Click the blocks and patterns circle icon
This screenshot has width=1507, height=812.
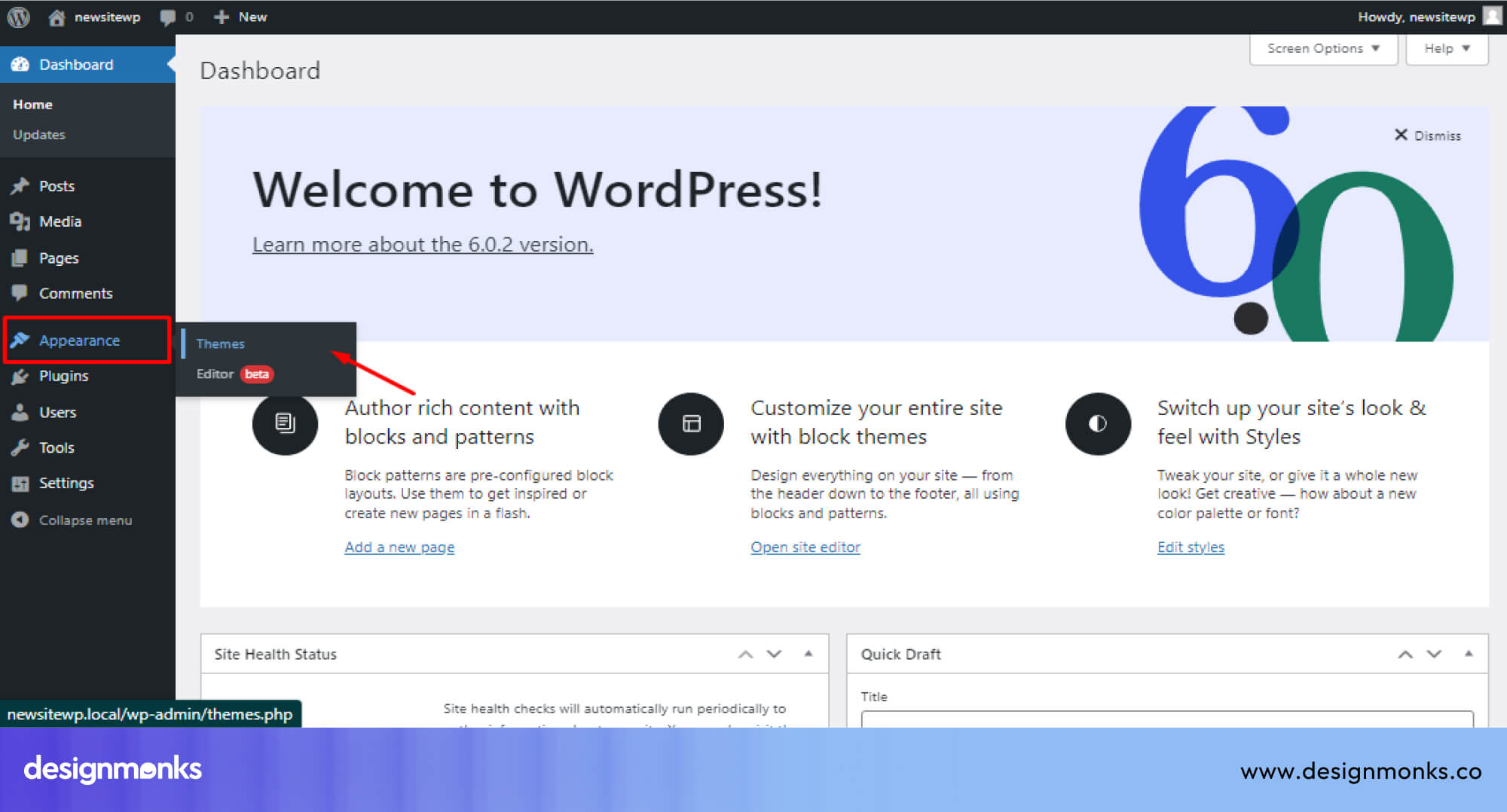pyautogui.click(x=285, y=423)
